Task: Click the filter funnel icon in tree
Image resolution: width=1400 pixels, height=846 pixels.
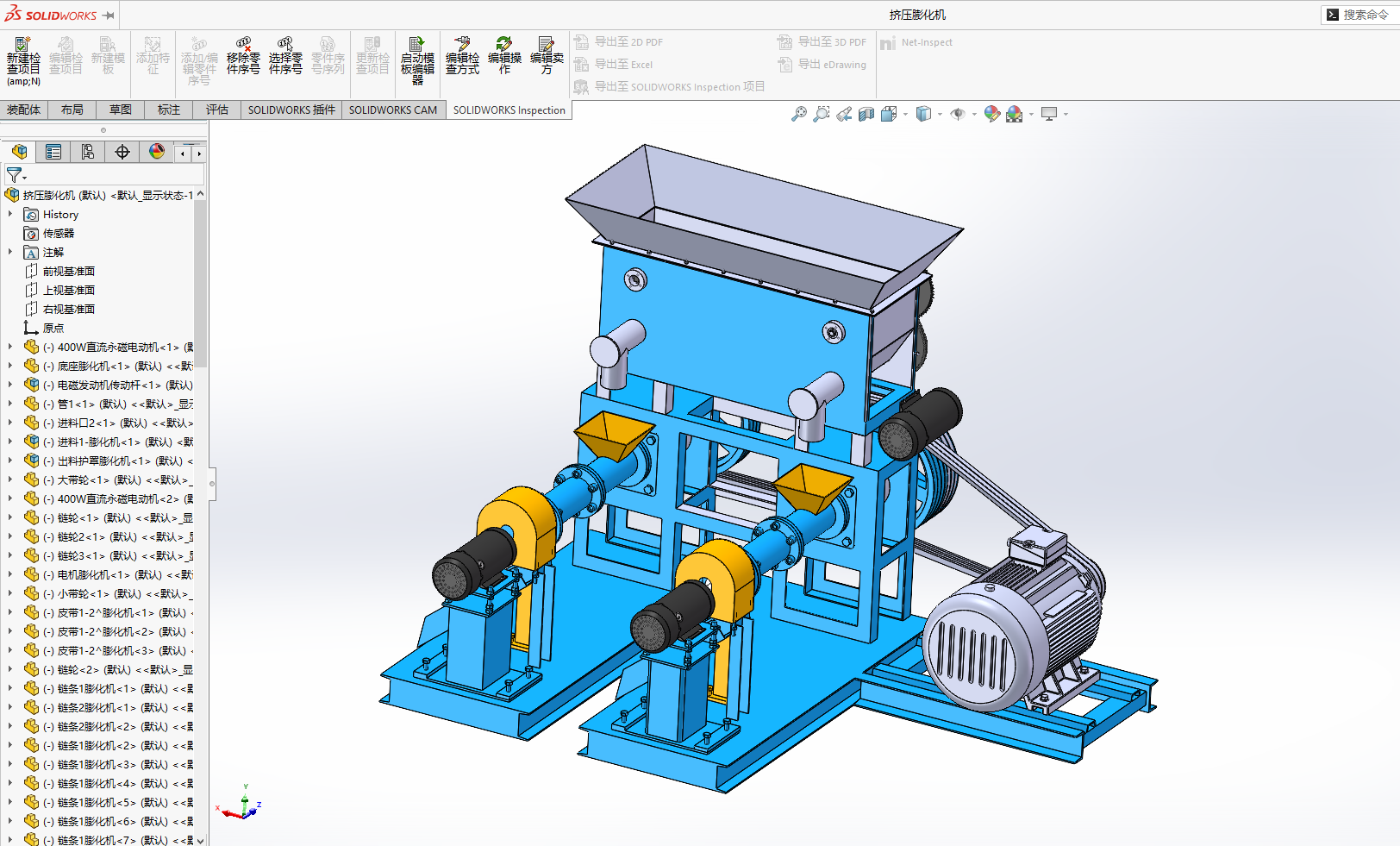Action: point(14,175)
